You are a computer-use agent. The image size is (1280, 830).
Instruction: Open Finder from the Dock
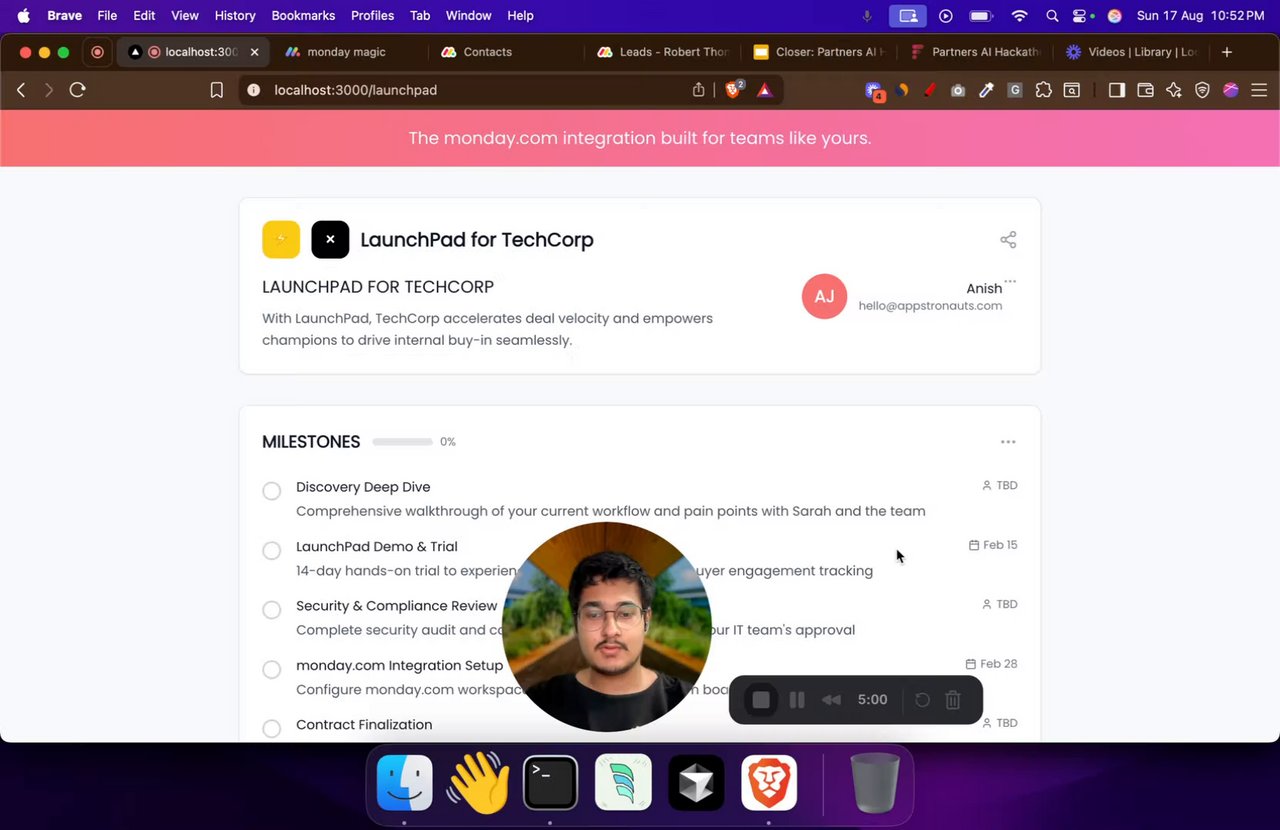(x=405, y=782)
